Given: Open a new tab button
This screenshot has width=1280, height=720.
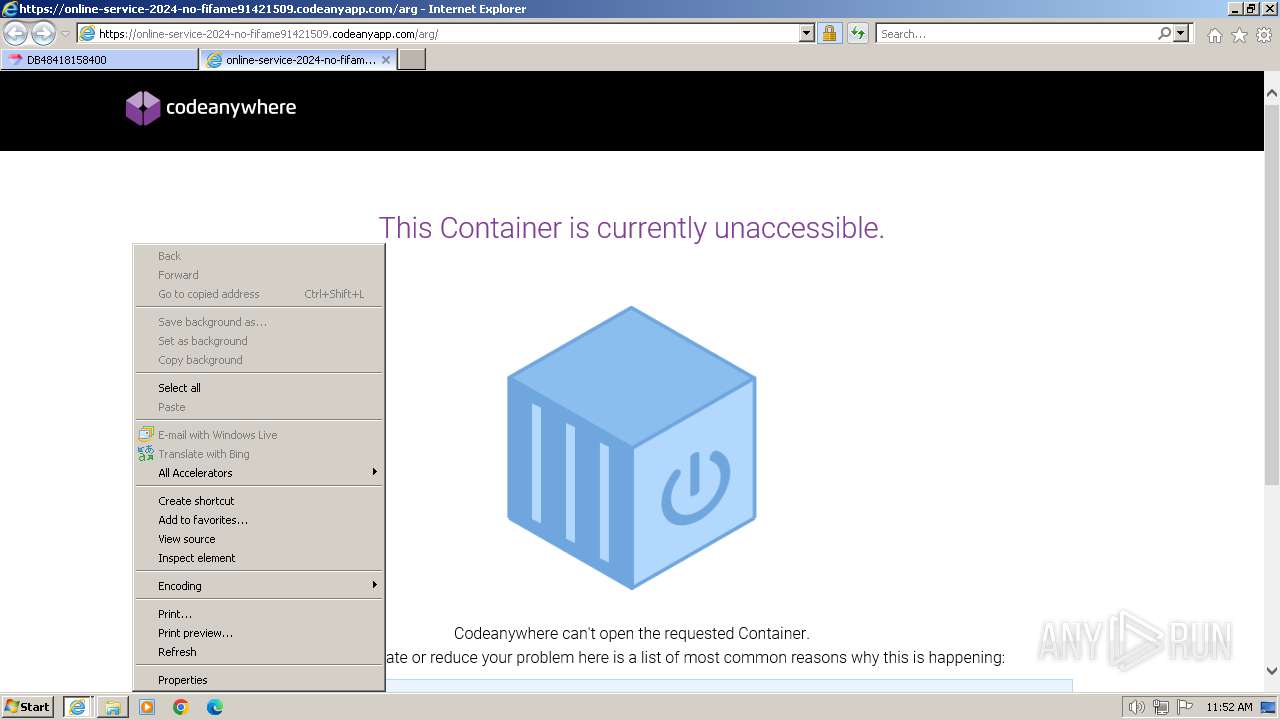Looking at the screenshot, I should point(412,60).
